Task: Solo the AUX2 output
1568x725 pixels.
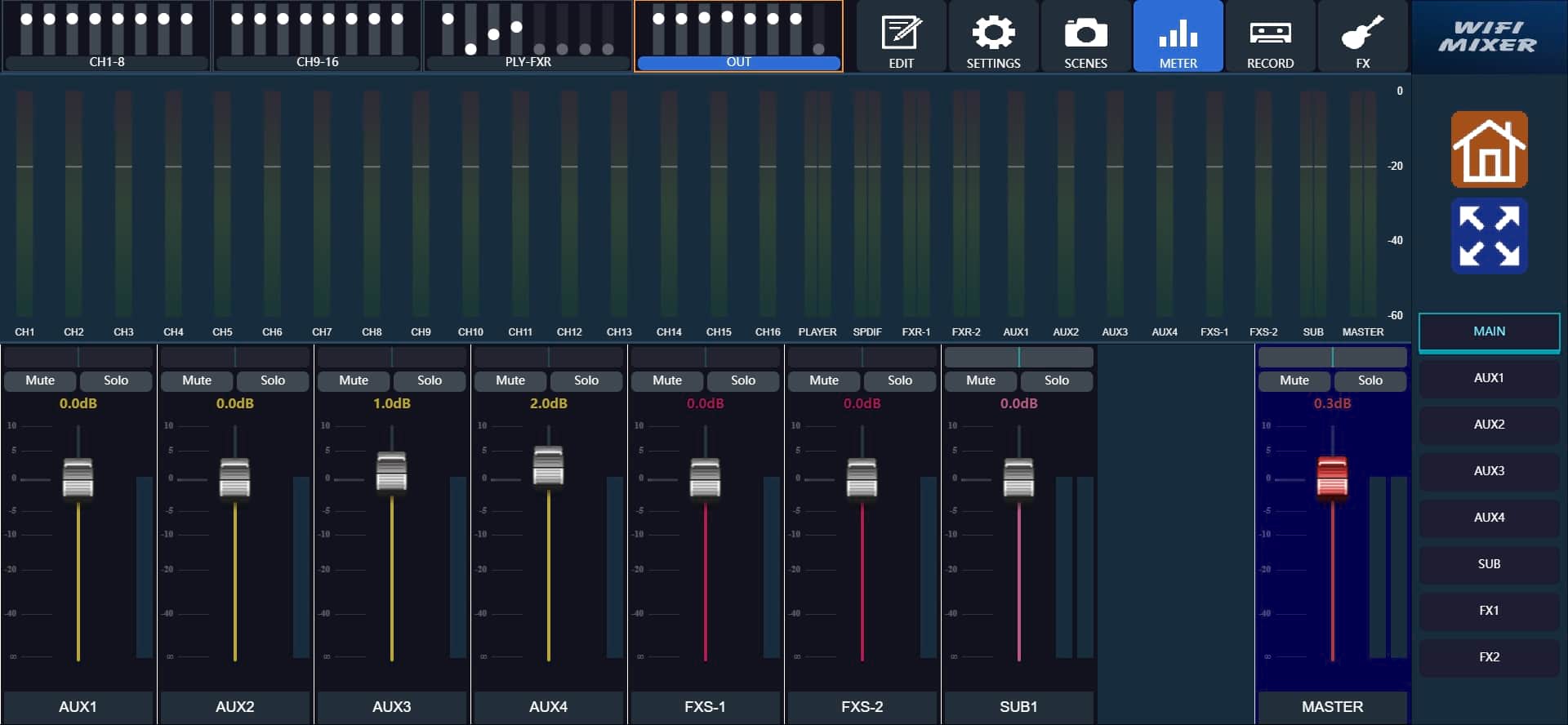Action: tap(273, 380)
